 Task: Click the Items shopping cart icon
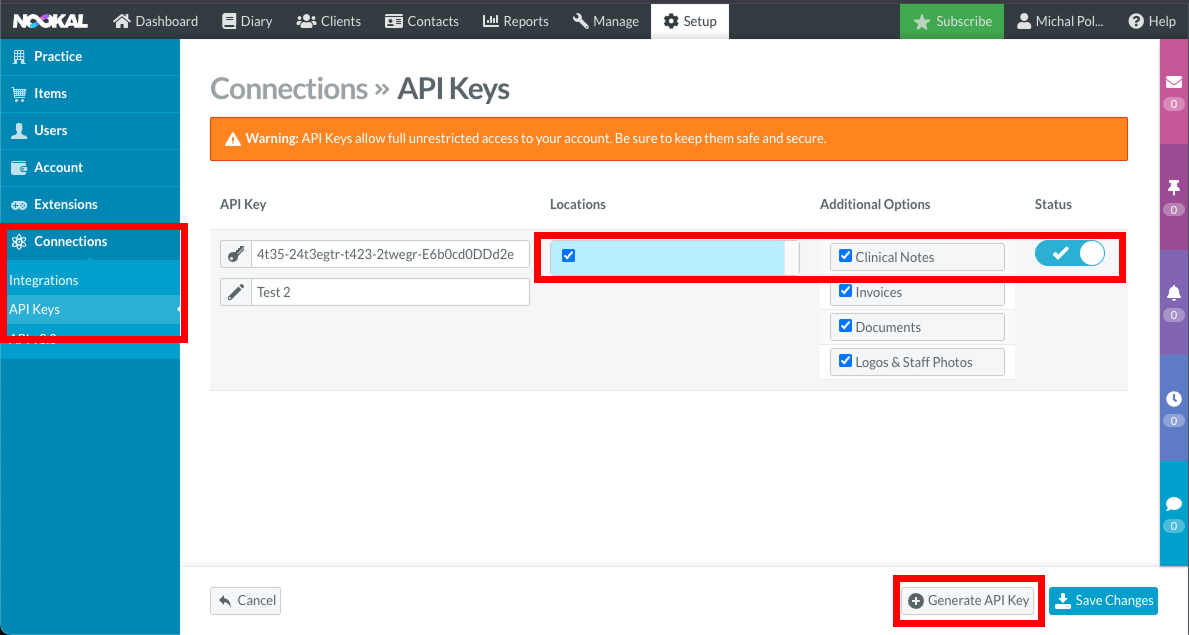[x=19, y=93]
